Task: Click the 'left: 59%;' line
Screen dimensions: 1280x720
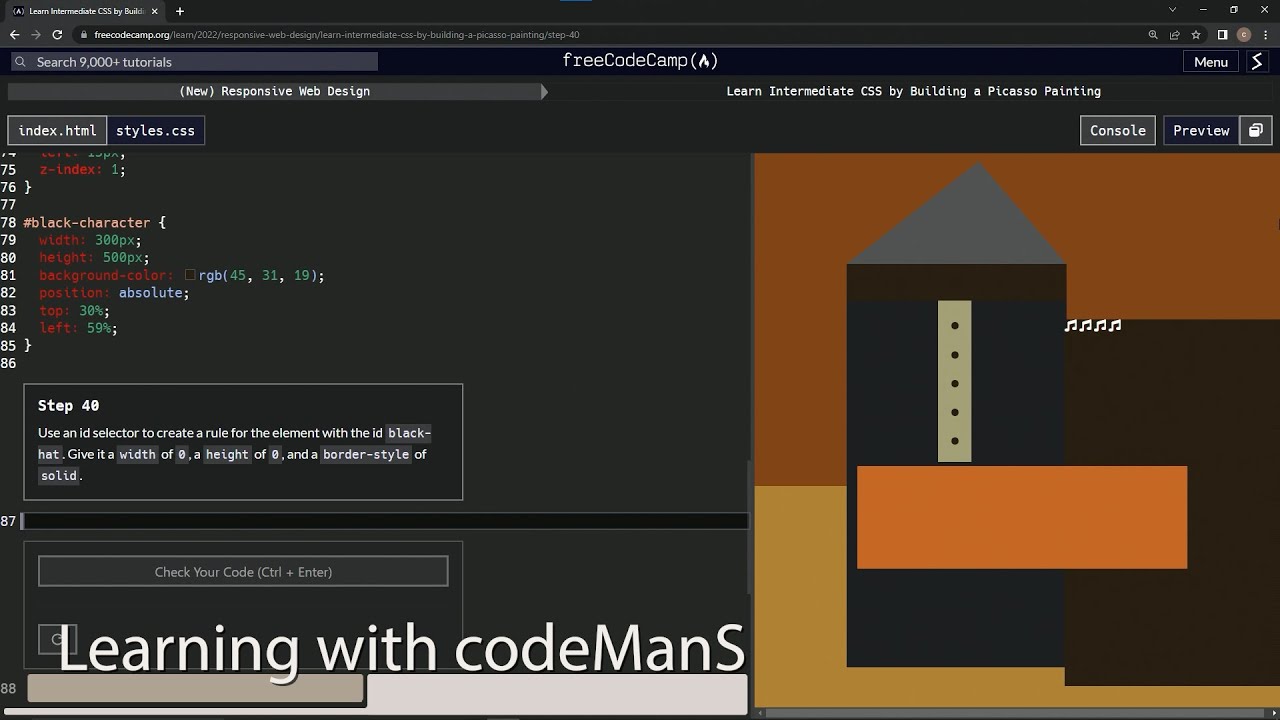Action: point(78,328)
